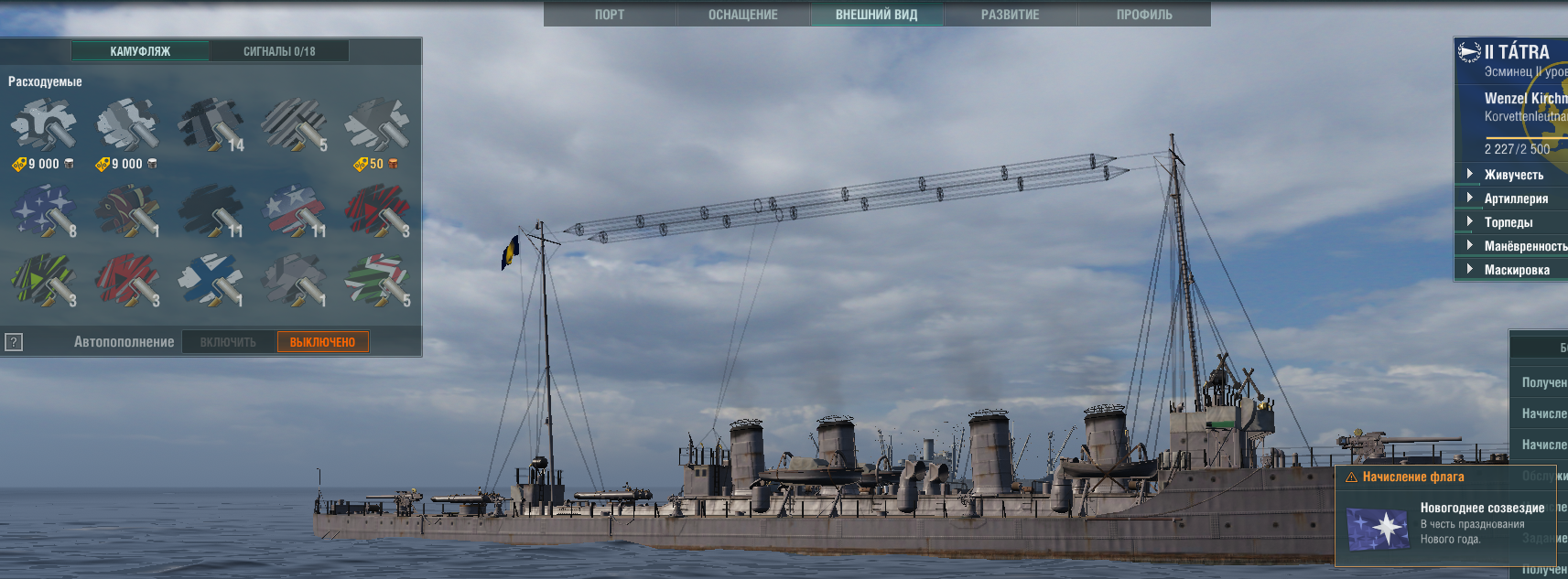
Task: Open the ОСНАЩЕНИЕ top menu tab
Action: (742, 15)
